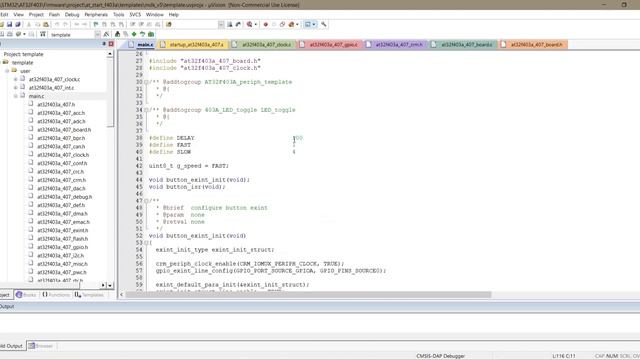This screenshot has width=640, height=360.
Task: Unindent the selected lines
Action: 141,24
